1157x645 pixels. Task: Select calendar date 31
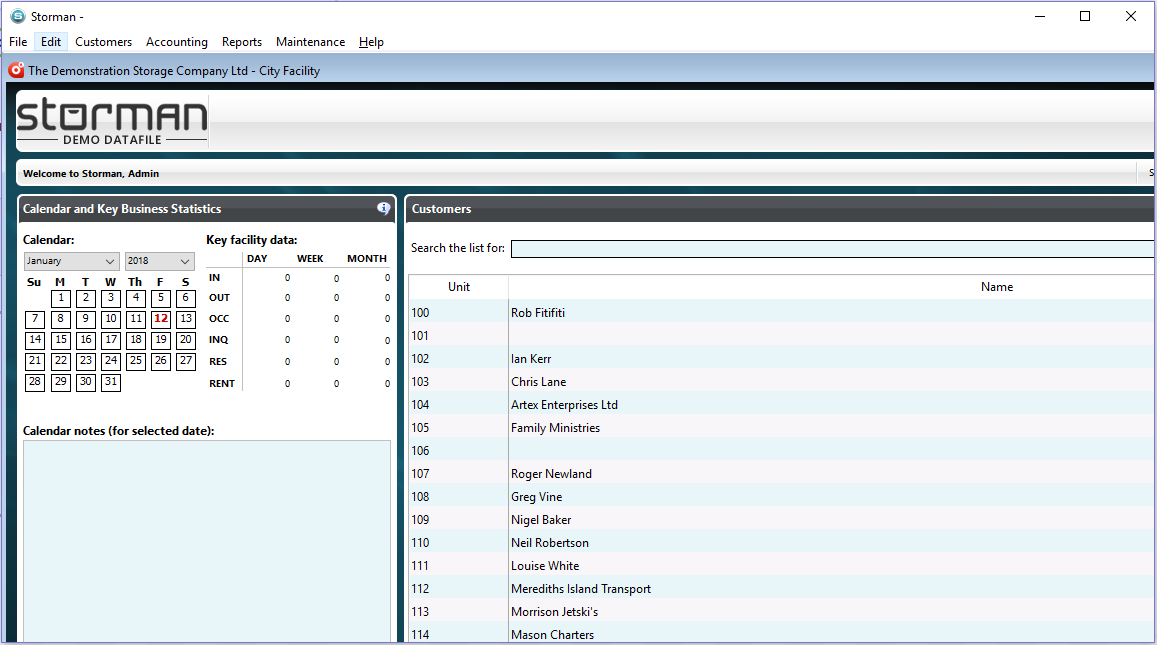click(111, 382)
